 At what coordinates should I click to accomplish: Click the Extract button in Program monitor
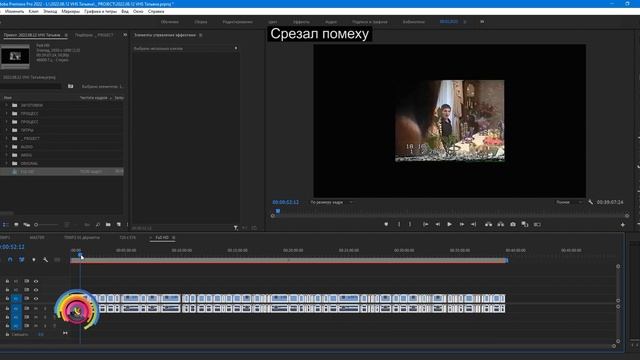click(500, 224)
